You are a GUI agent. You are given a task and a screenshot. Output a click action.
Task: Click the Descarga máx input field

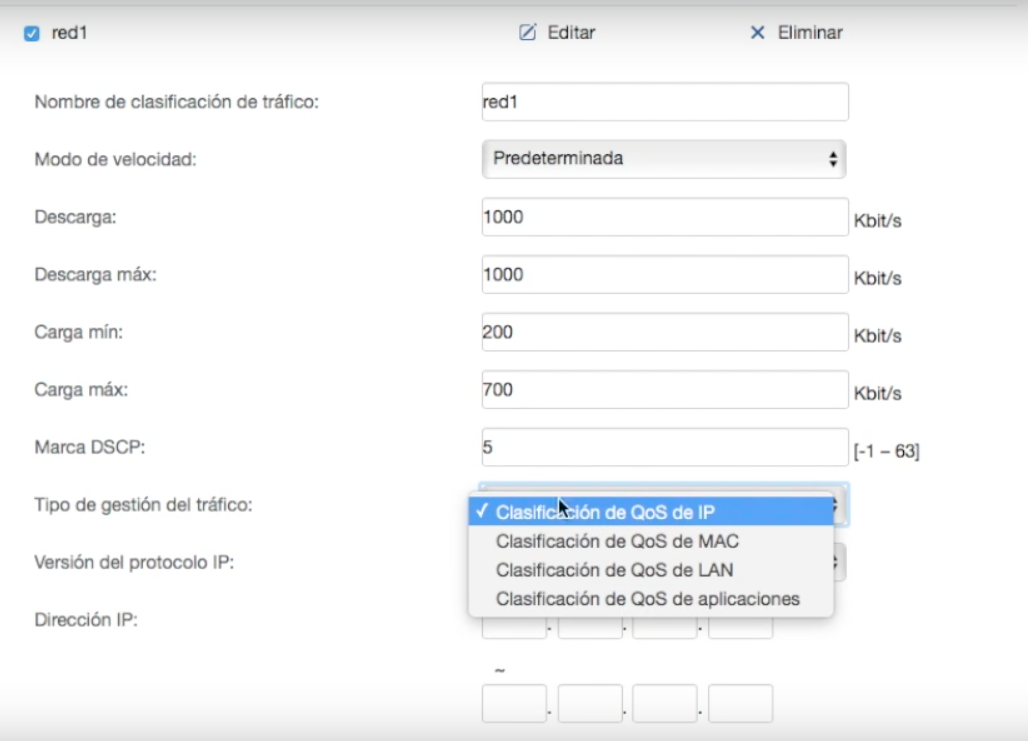[x=664, y=275]
